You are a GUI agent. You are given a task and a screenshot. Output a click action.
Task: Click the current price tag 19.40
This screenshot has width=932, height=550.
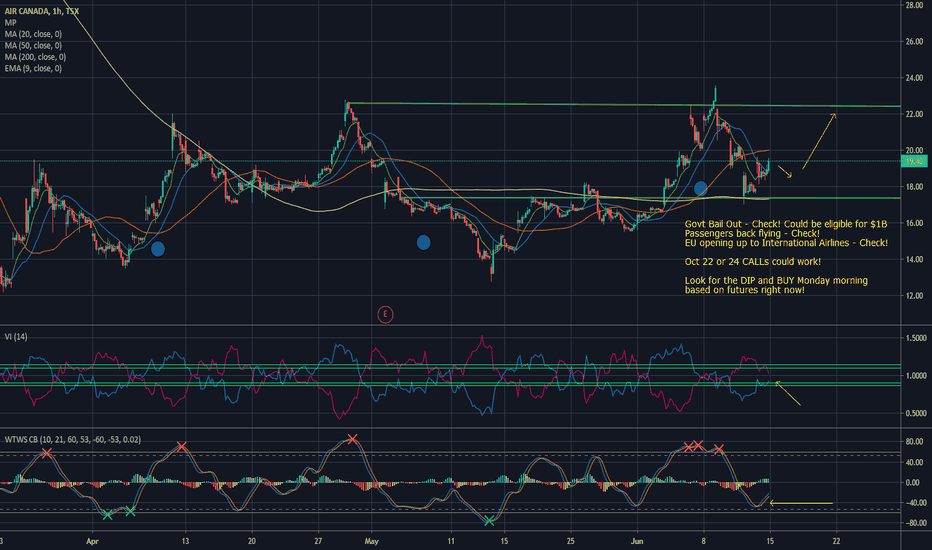coord(914,161)
